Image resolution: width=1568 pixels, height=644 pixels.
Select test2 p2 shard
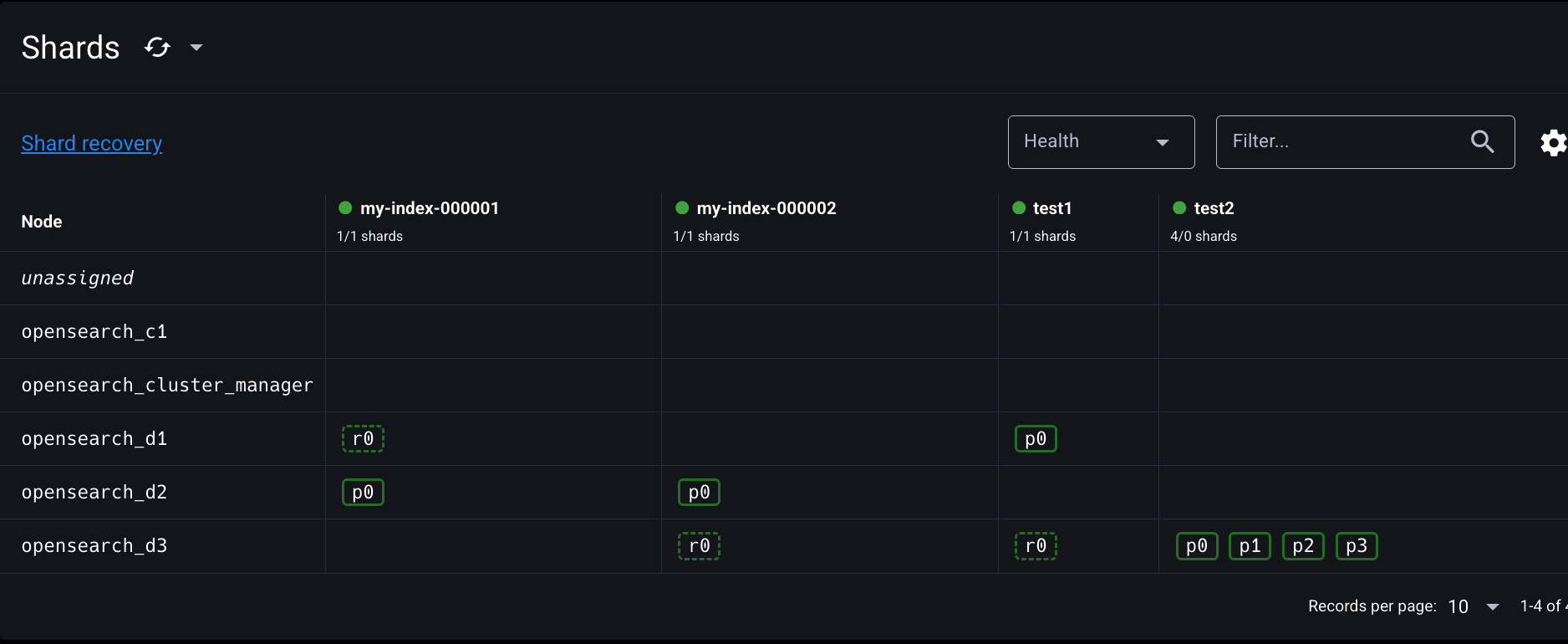coord(1303,546)
